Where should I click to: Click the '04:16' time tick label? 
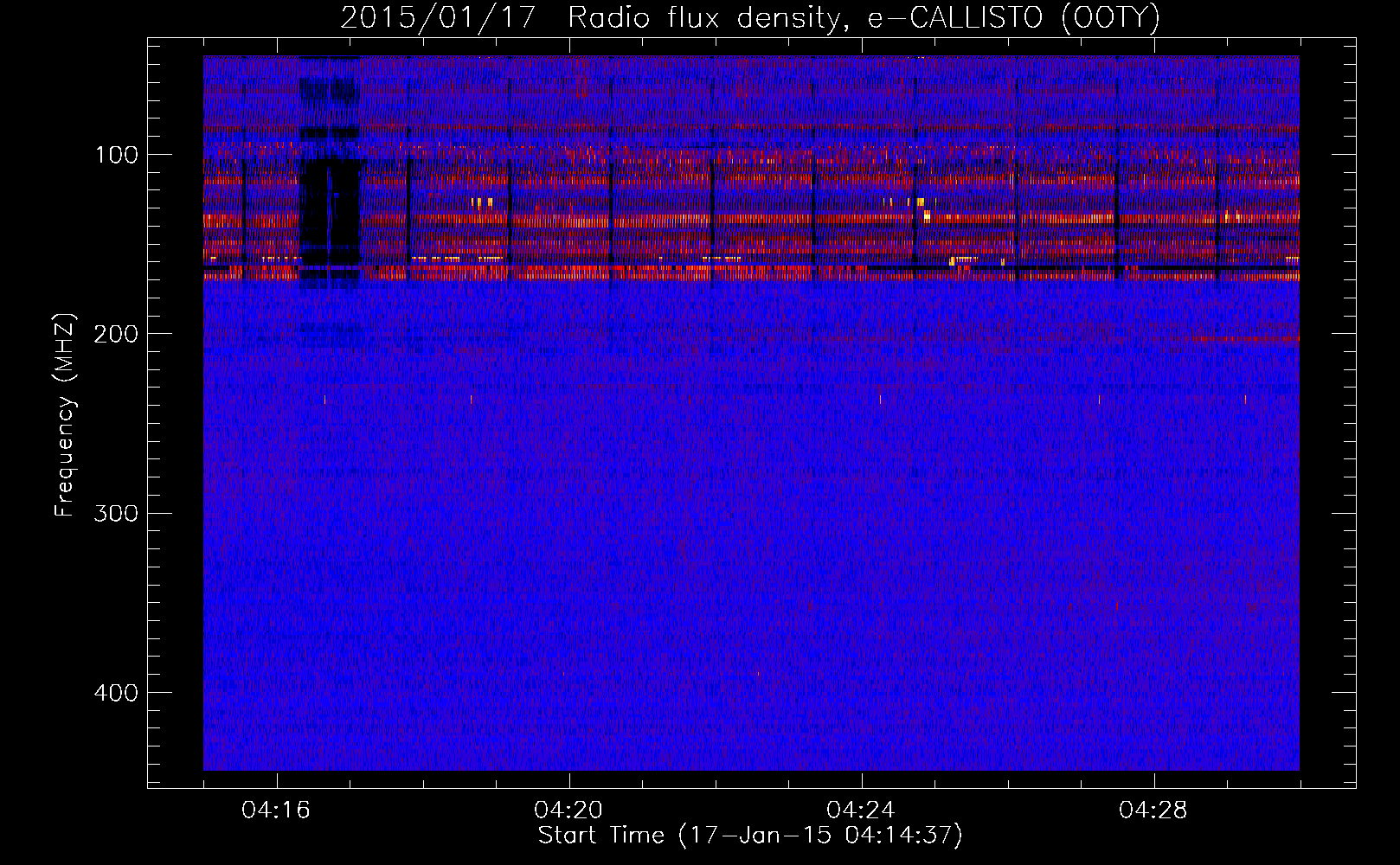(x=276, y=811)
